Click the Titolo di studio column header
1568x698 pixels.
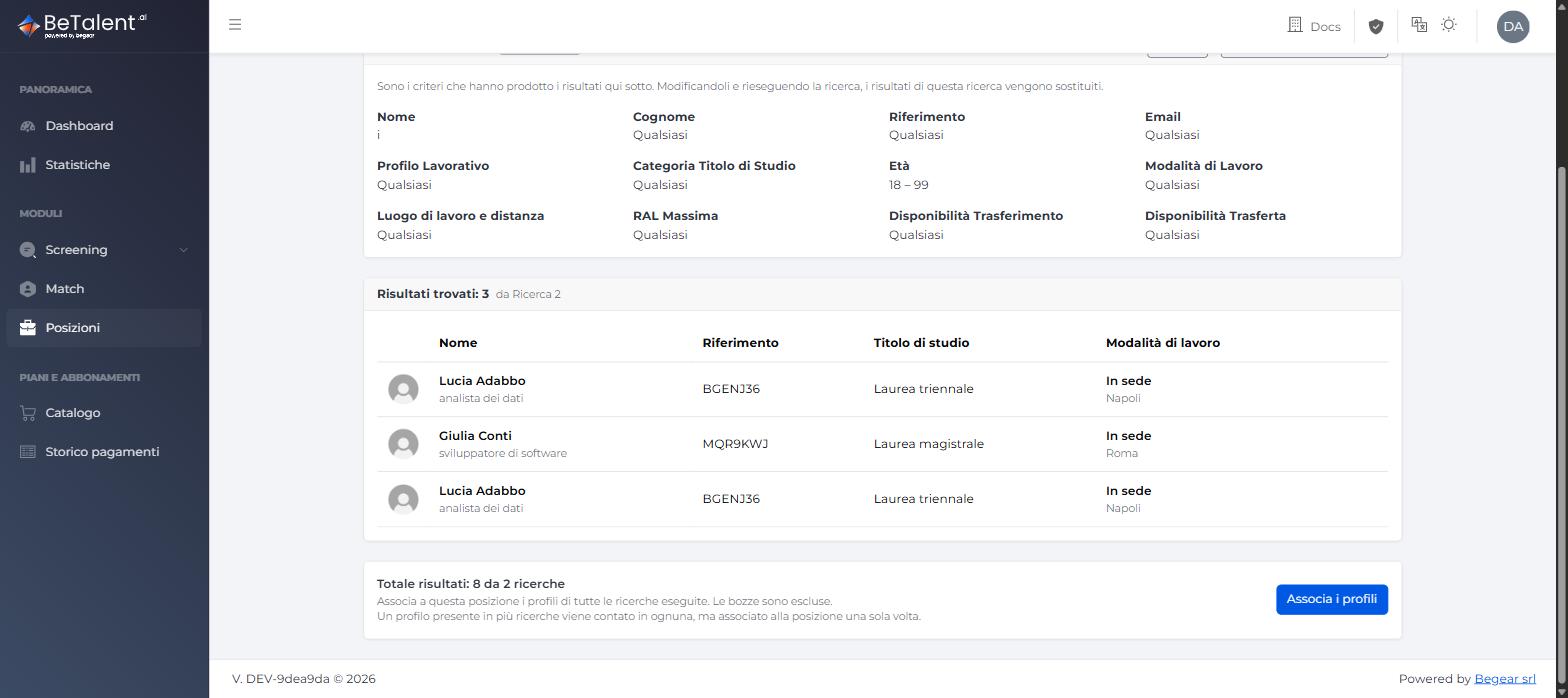point(921,343)
